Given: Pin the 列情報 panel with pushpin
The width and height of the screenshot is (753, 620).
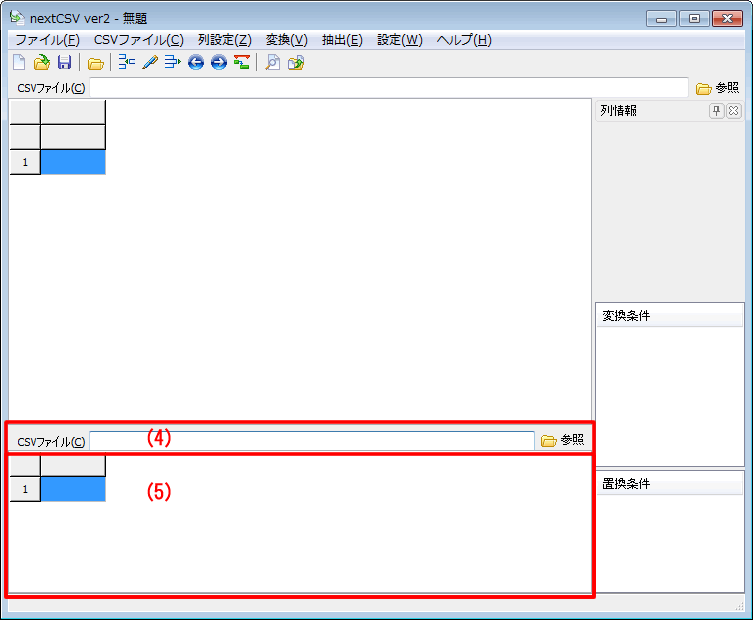Looking at the screenshot, I should click(x=716, y=111).
